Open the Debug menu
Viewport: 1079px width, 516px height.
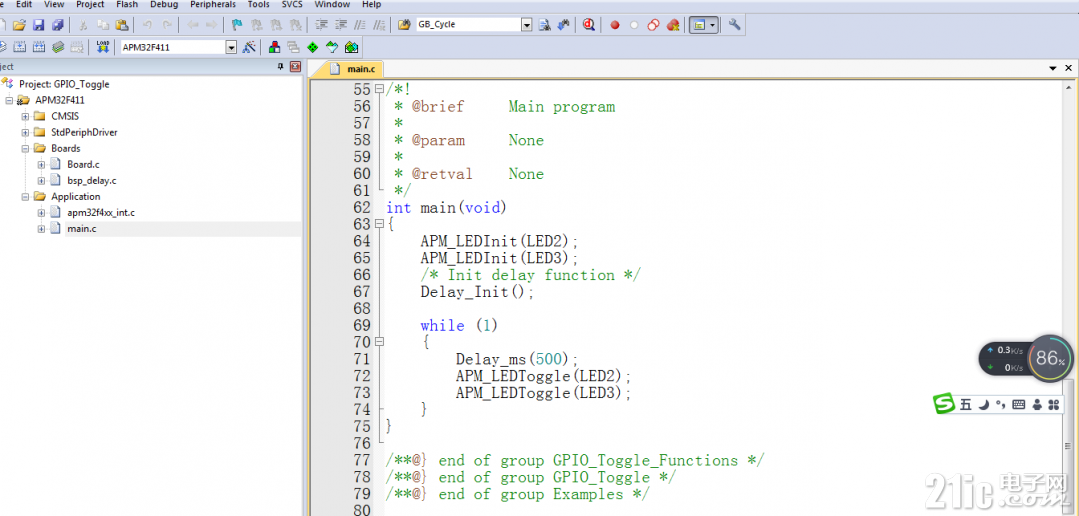(x=164, y=4)
